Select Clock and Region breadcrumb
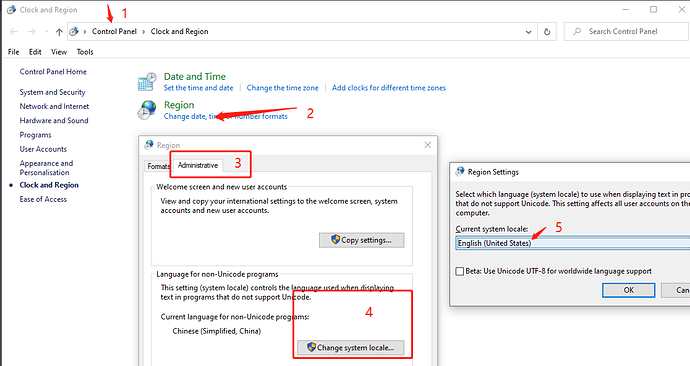Viewport: 690px width, 366px height. pos(180,31)
